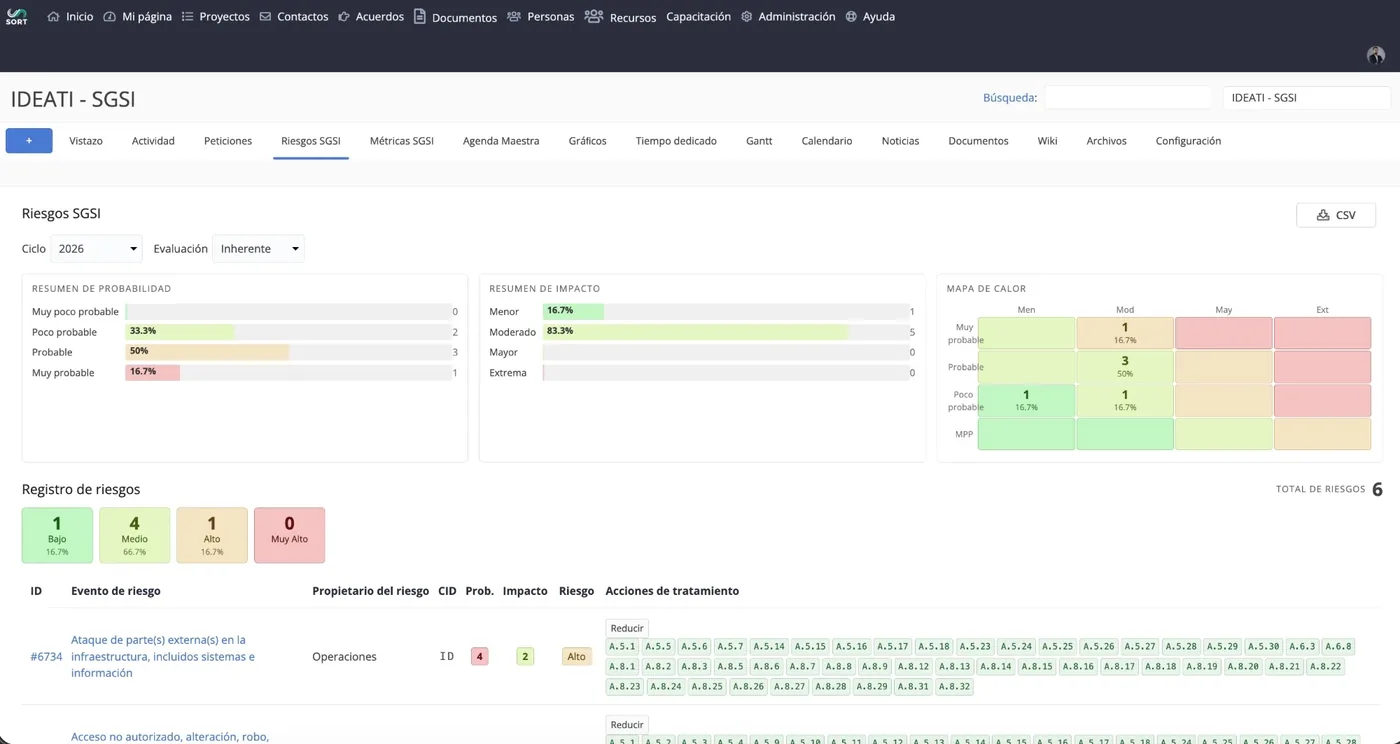Open the Wiki tab

(1047, 141)
